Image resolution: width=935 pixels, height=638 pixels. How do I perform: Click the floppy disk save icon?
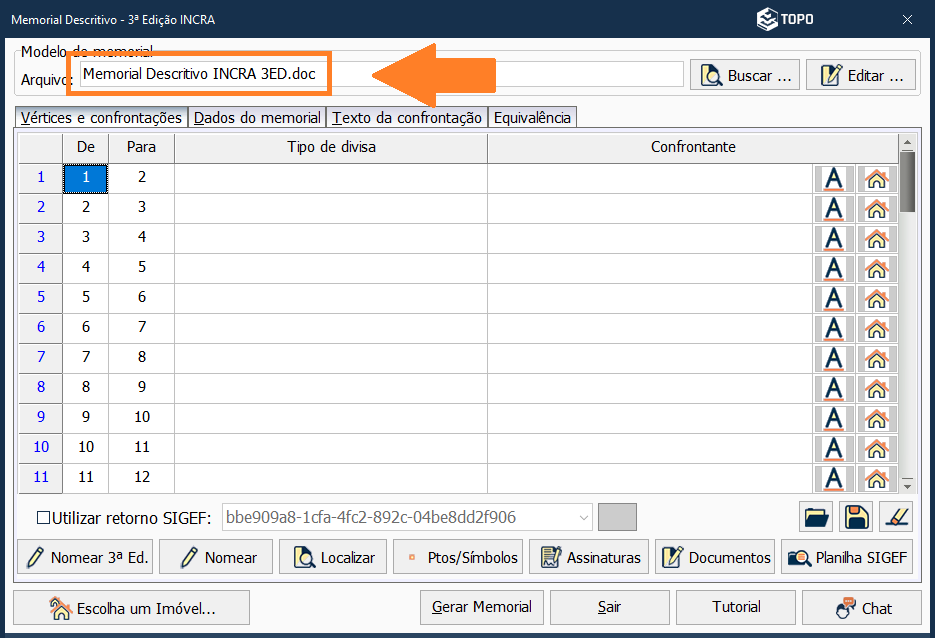856,516
